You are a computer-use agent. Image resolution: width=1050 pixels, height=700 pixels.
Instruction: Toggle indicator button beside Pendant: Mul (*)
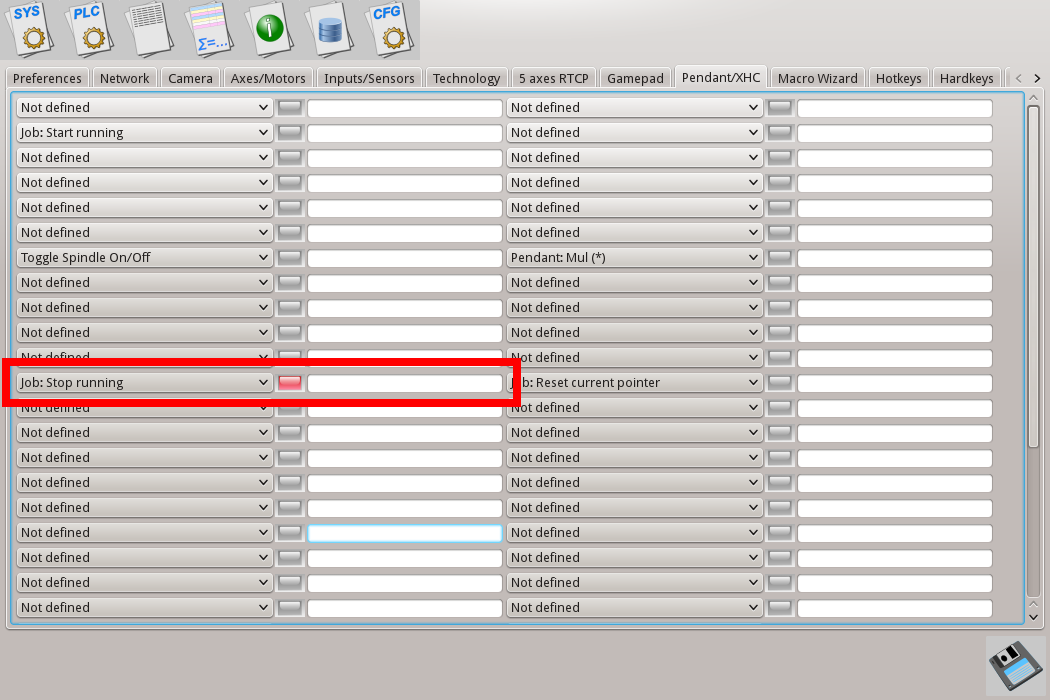pos(779,258)
